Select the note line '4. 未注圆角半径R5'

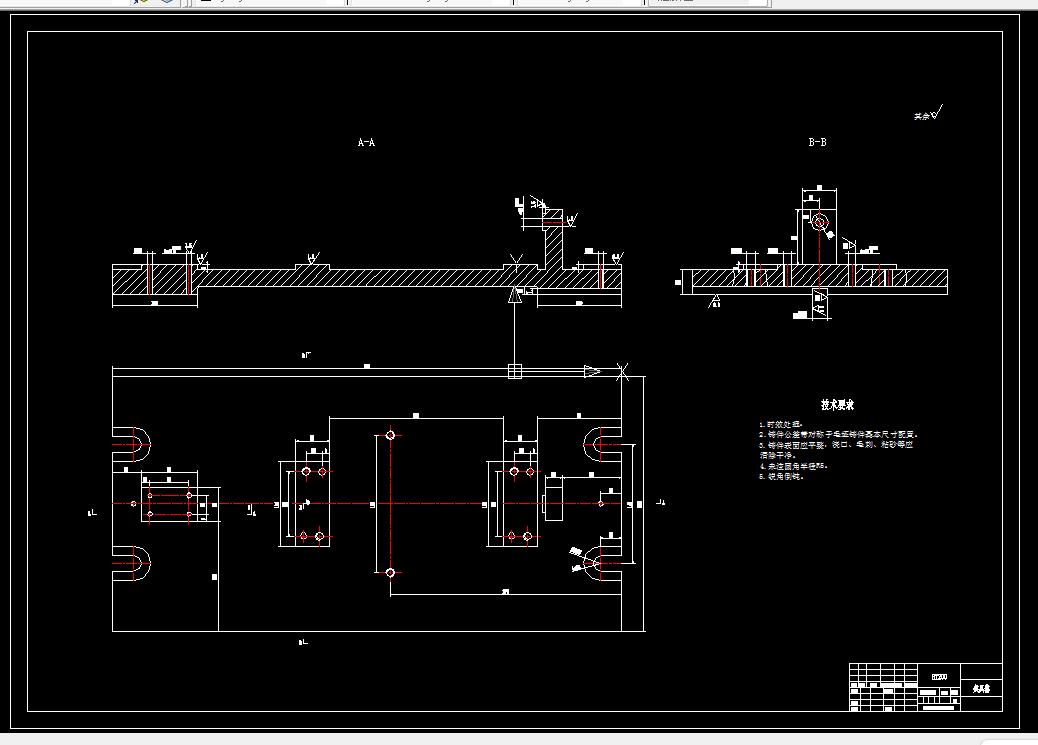coord(793,466)
